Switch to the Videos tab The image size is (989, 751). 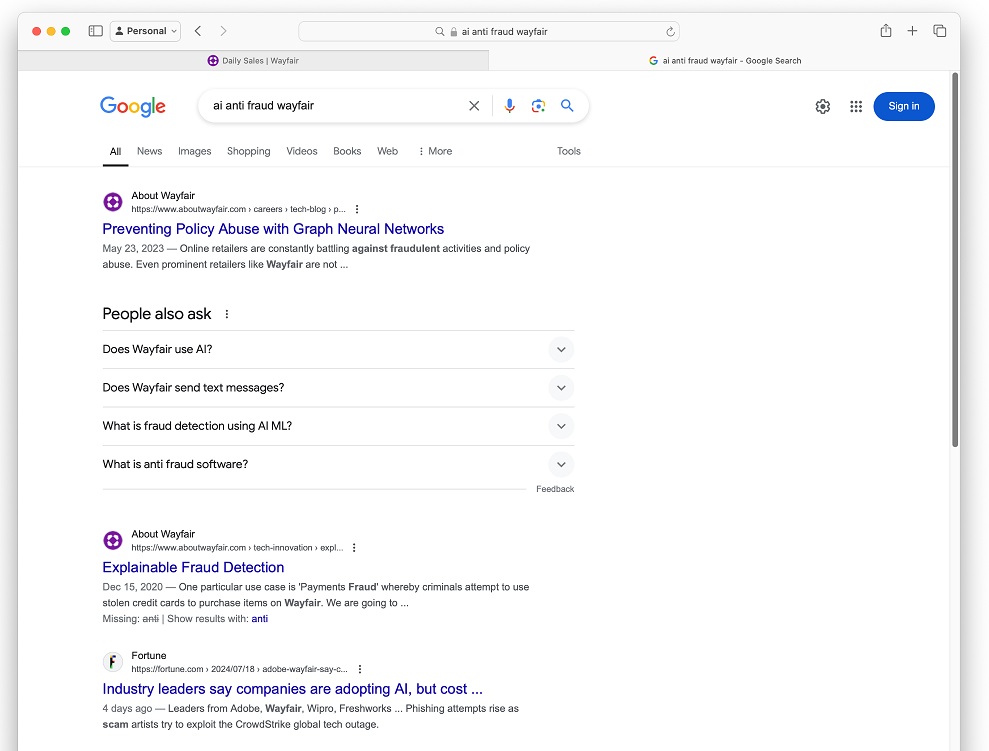click(301, 151)
